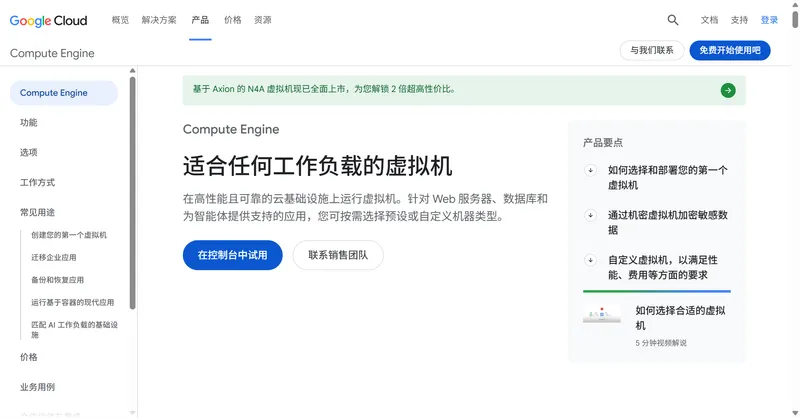Open 匹配 AI 工作负载的基础设施 sidebar item

(x=74, y=329)
